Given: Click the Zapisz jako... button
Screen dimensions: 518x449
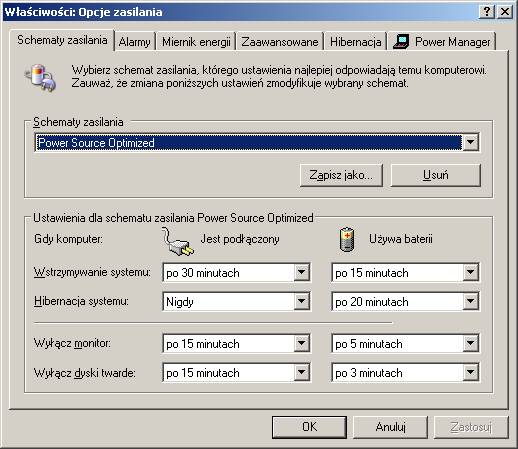Looking at the screenshot, I should pos(341,175).
